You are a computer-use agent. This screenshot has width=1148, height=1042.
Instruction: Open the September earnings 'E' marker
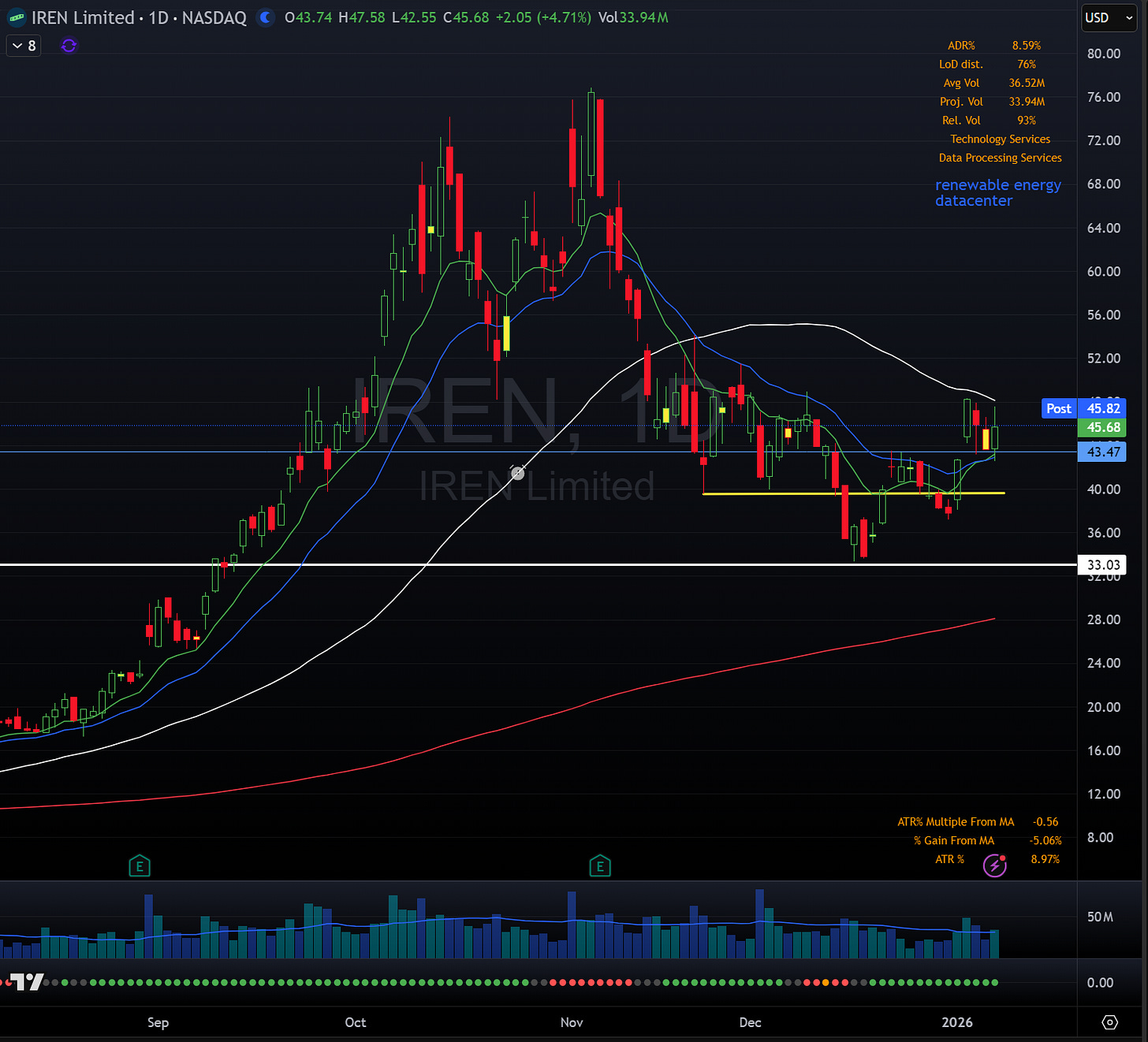pos(140,866)
